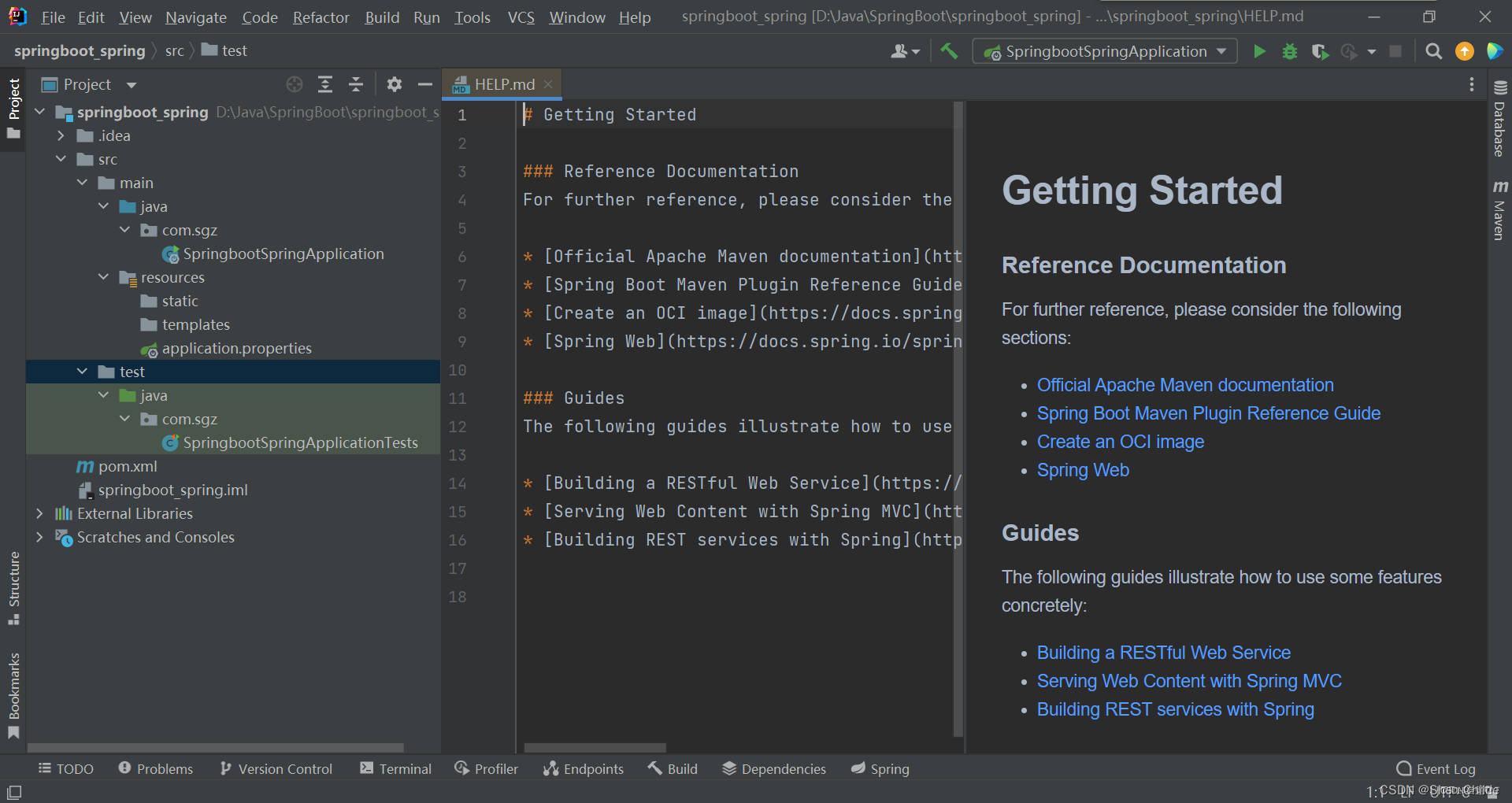Collapse the springboot_spring root node

tap(40, 112)
